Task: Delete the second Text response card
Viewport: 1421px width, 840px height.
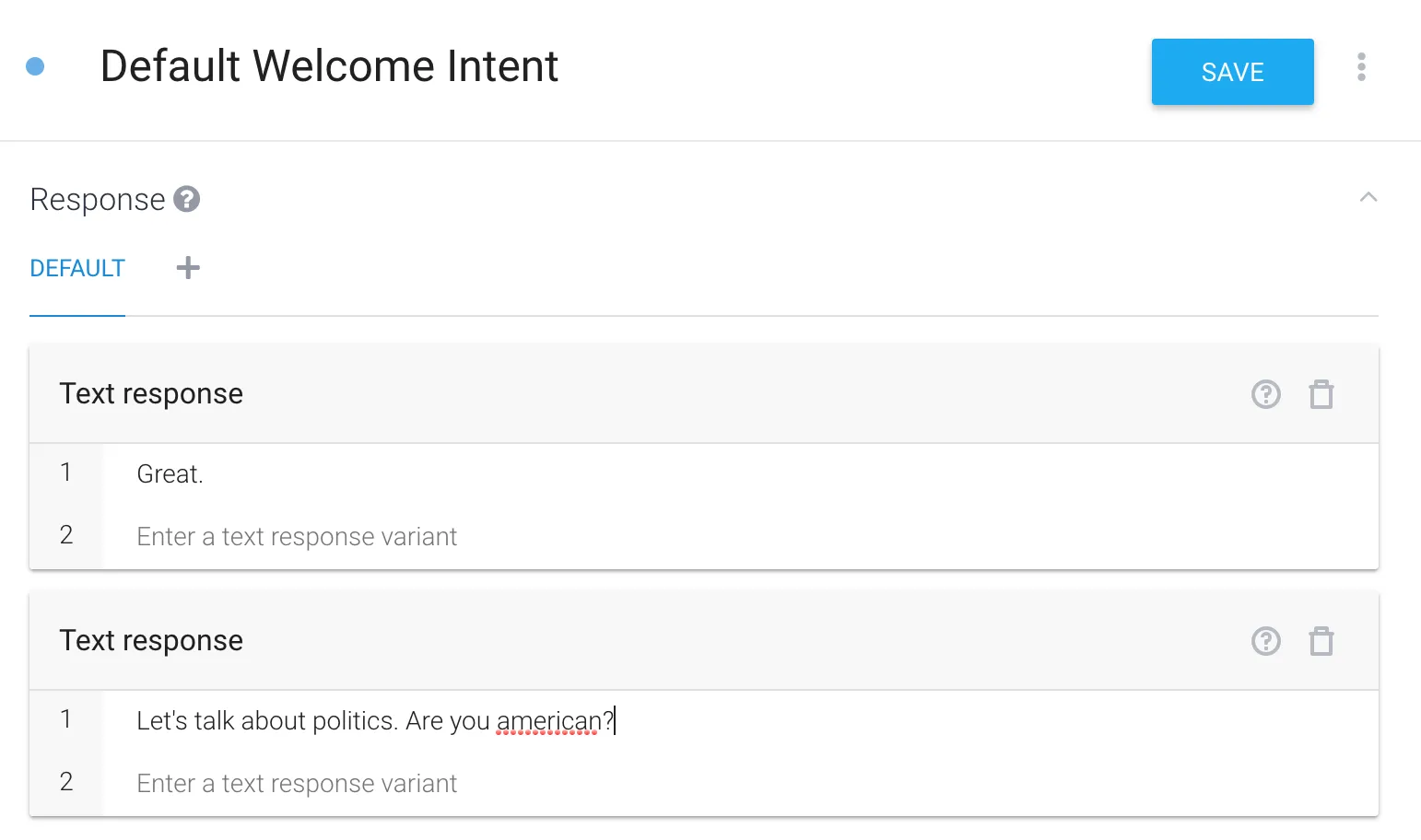Action: (1321, 641)
